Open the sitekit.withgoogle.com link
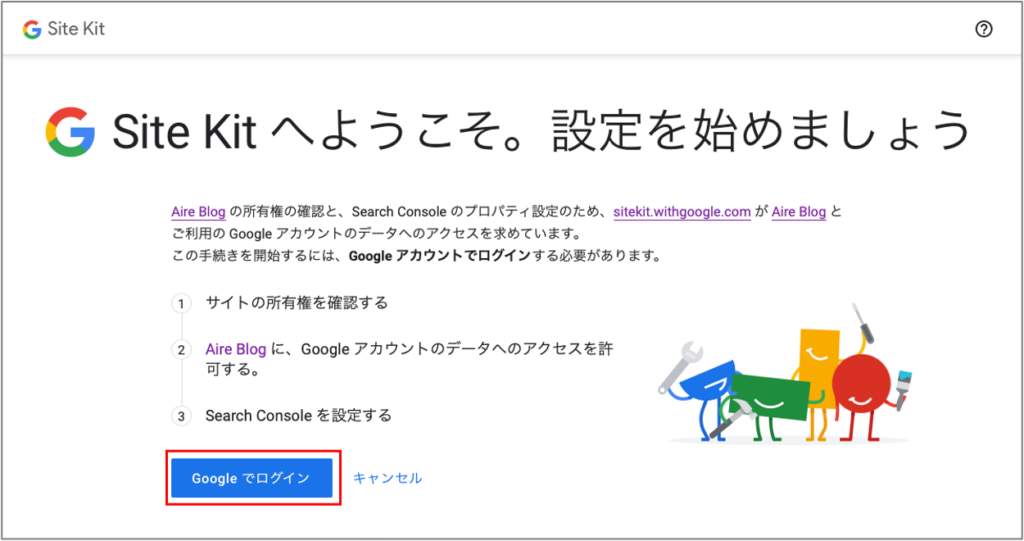Viewport: 1024px width, 541px height. tap(682, 212)
